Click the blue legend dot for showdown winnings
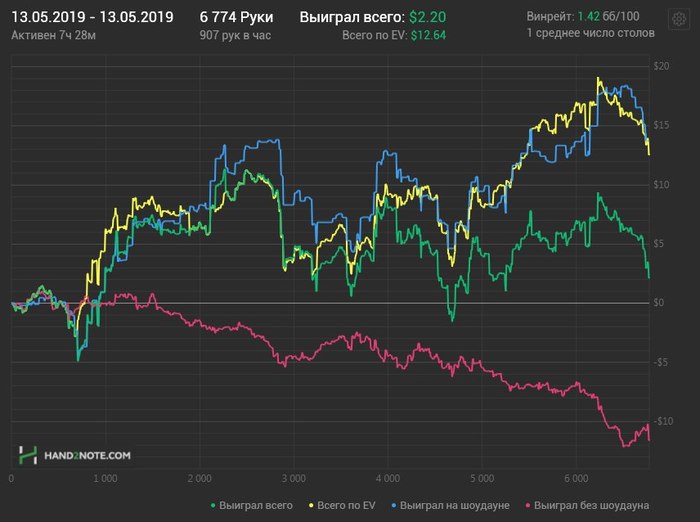Viewport: 700px width, 522px height. (394, 506)
